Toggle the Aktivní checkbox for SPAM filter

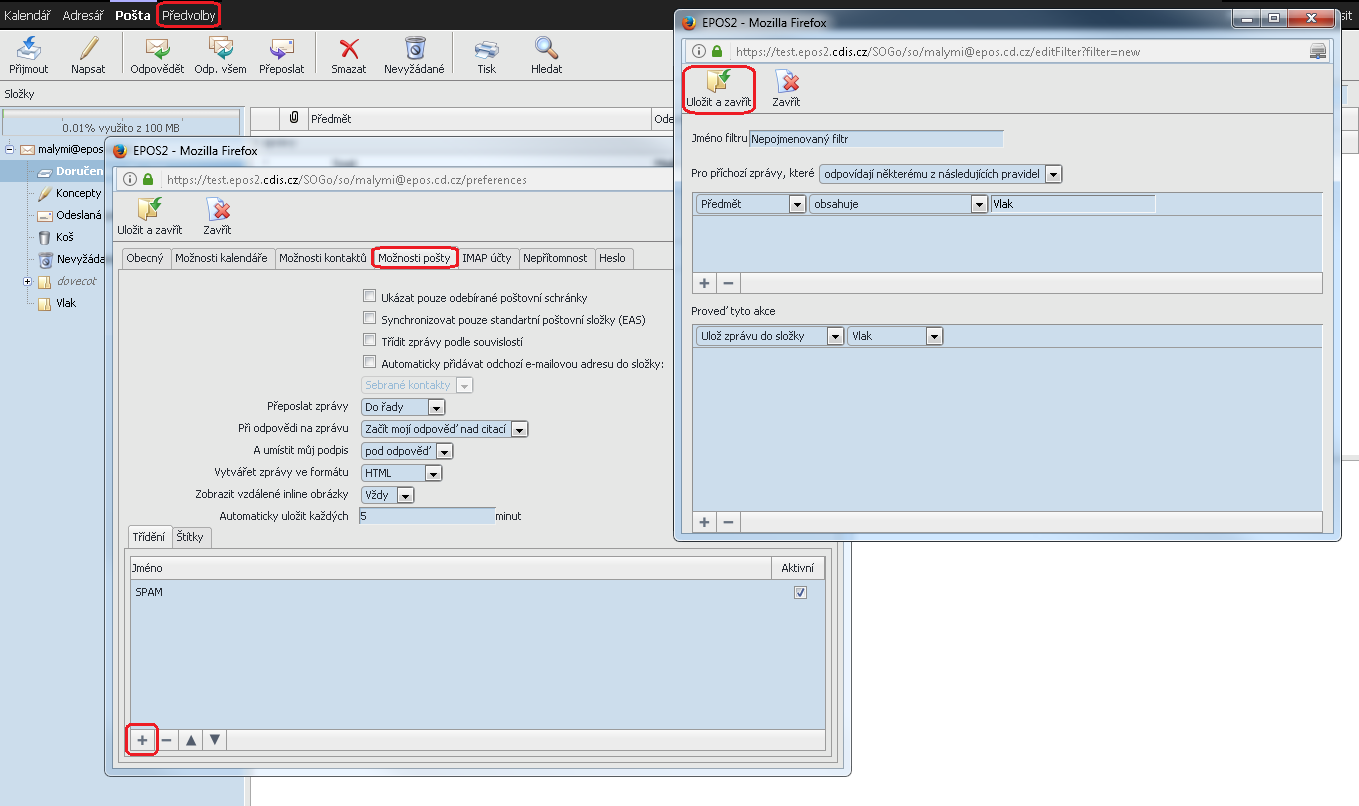pyautogui.click(x=800, y=592)
